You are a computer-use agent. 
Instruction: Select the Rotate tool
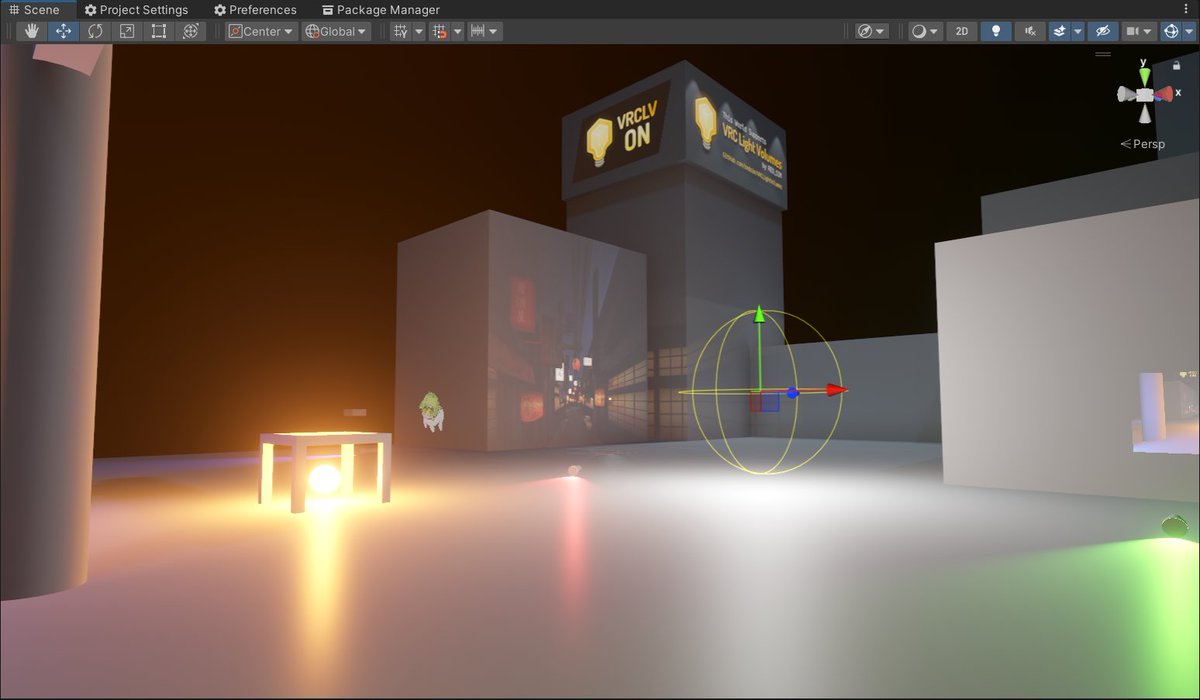(x=96, y=31)
